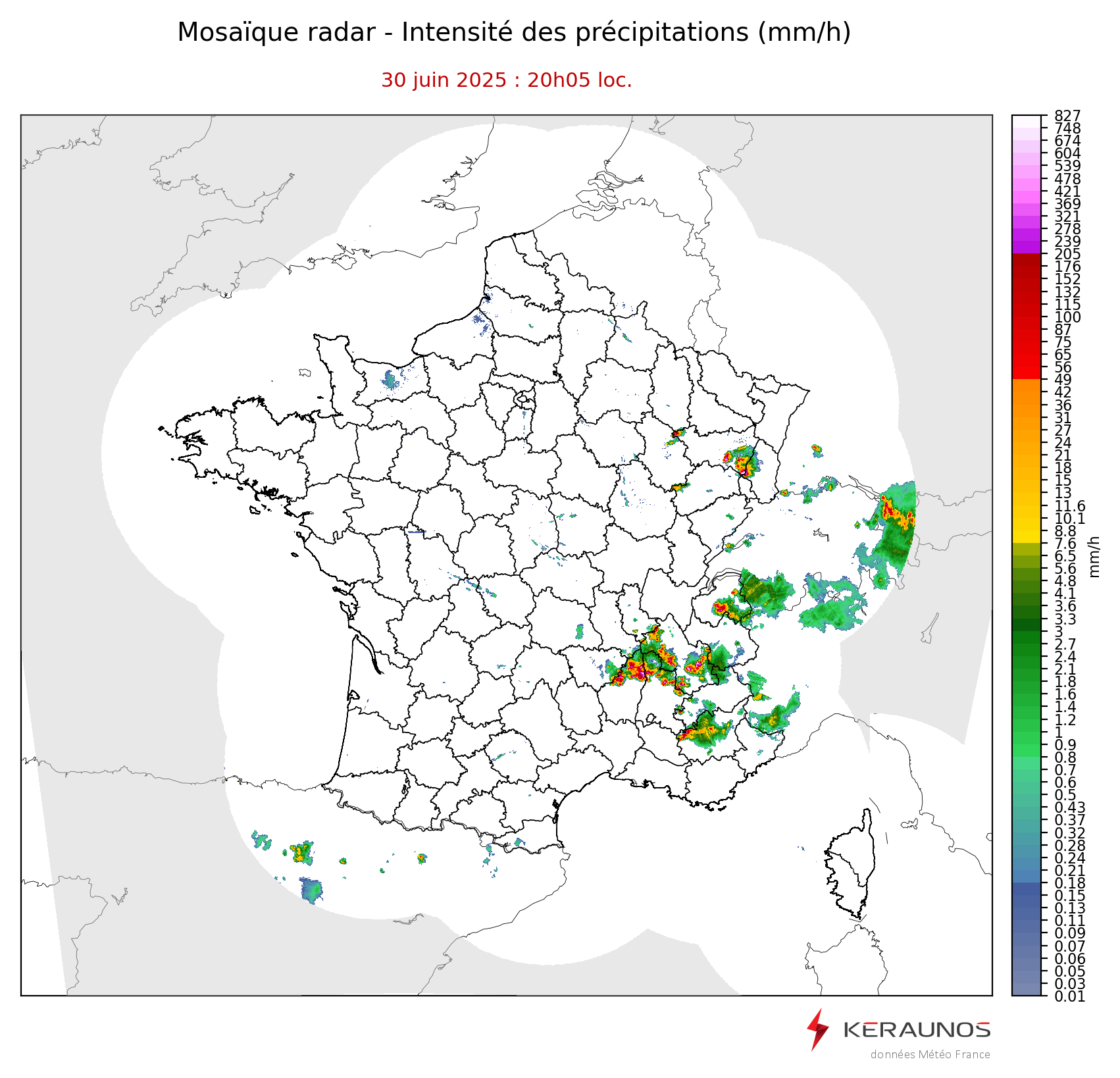Image resolution: width=1120 pixels, height=1078 pixels.
Task: Click the '1.2' label on the color scale
Action: pyautogui.click(x=1065, y=720)
